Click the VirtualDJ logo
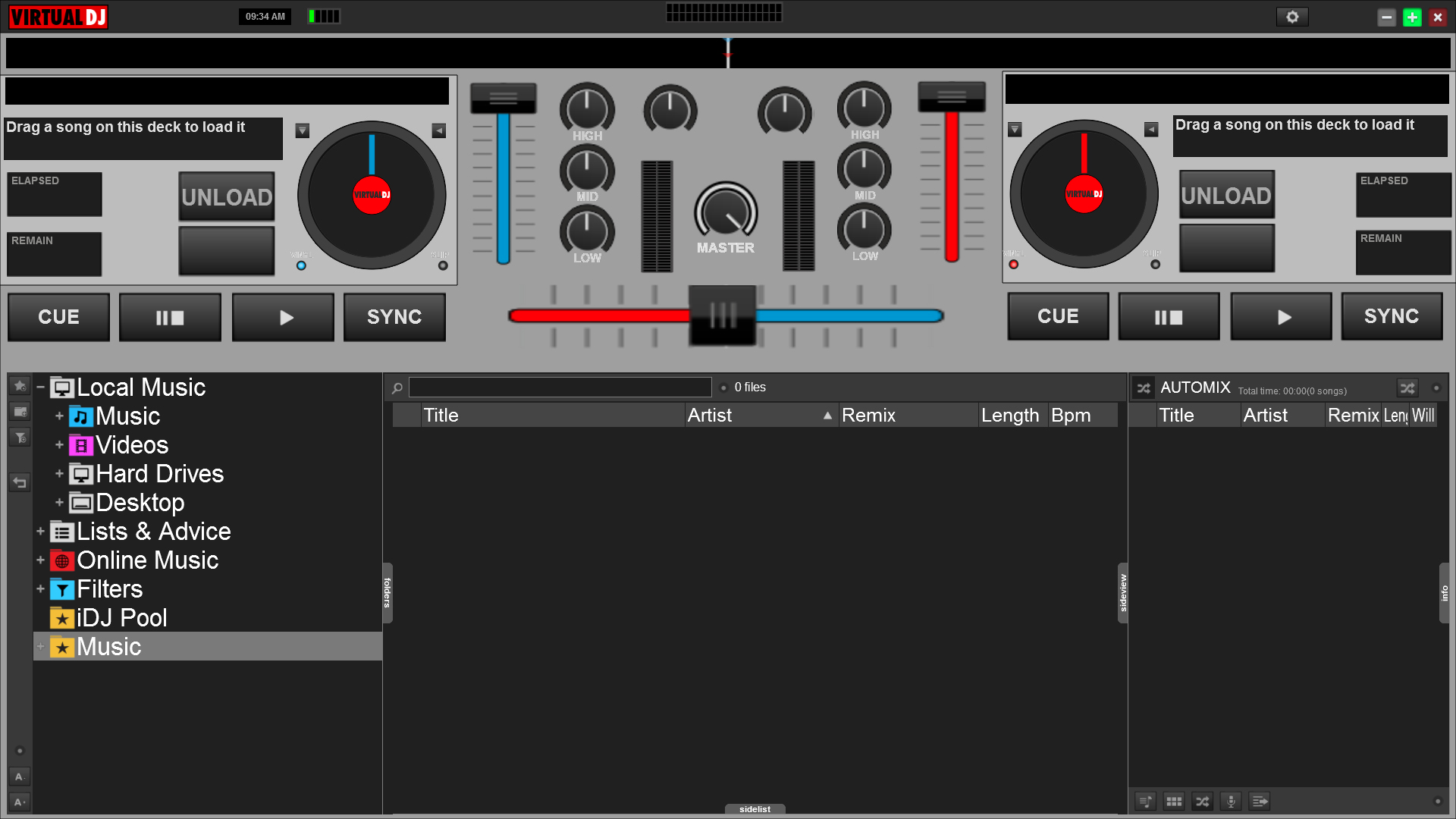Viewport: 1456px width, 819px height. 58,17
